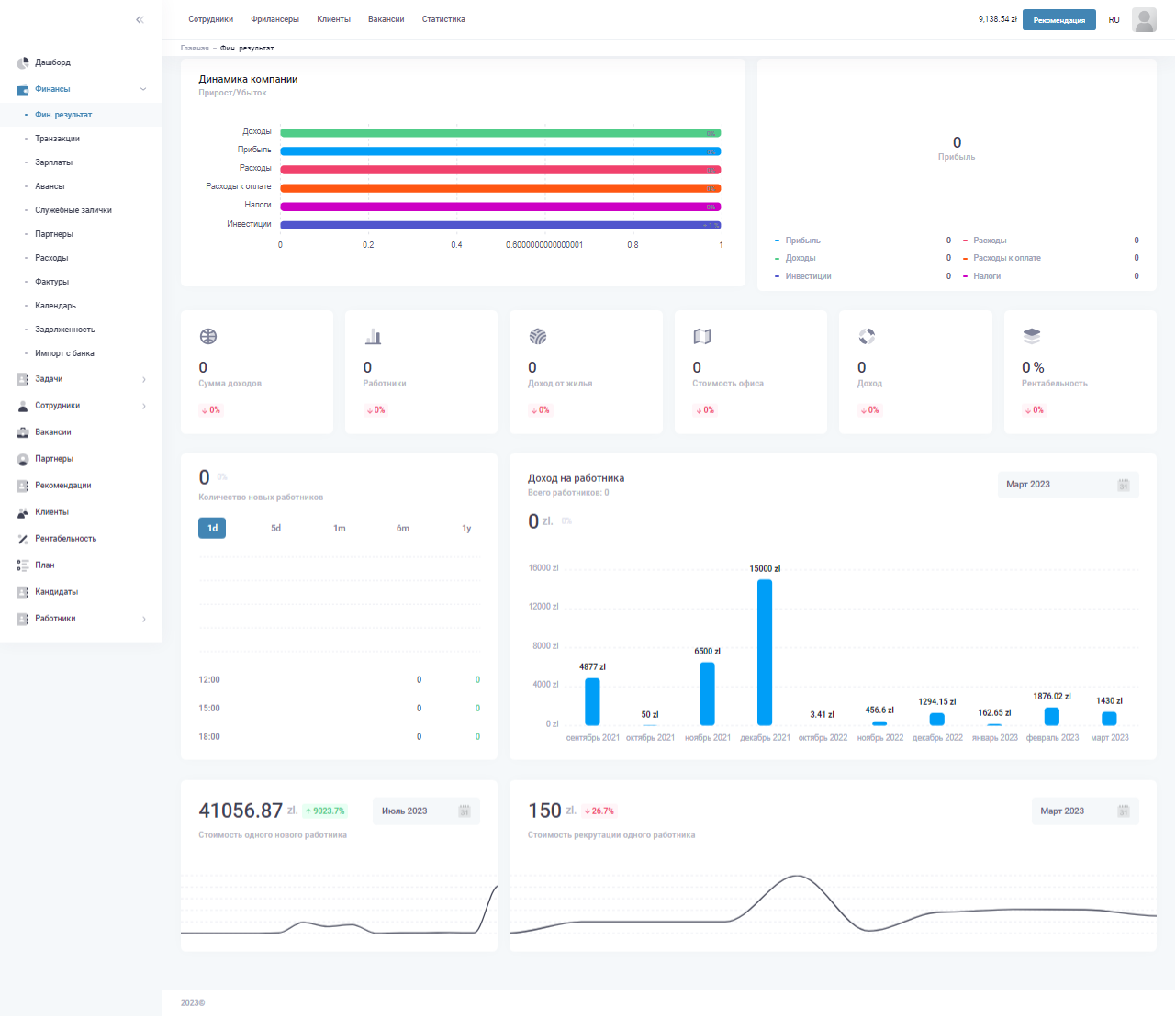Click the blue Рекомендация button

pos(1059,20)
